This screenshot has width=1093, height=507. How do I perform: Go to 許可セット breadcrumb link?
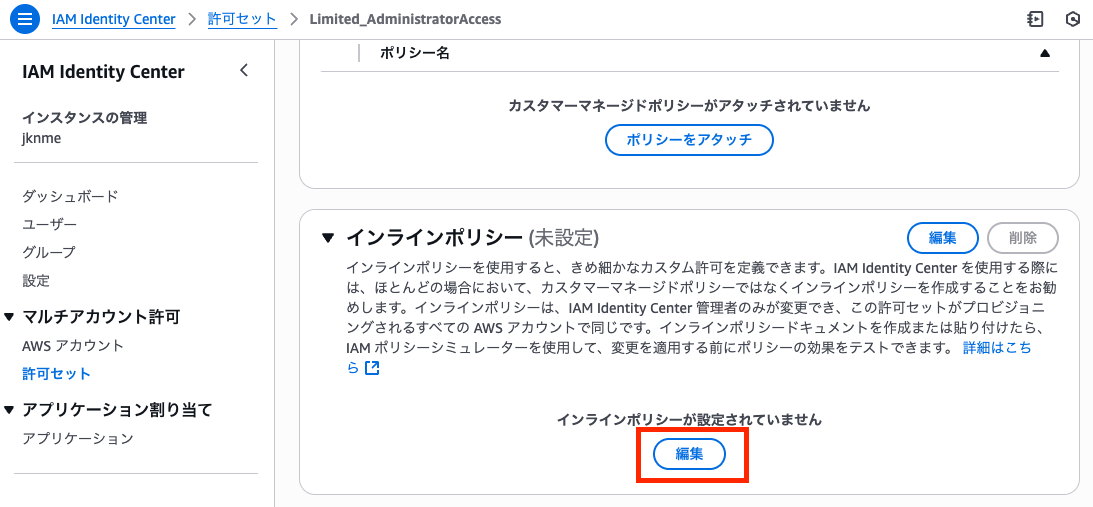tap(242, 19)
